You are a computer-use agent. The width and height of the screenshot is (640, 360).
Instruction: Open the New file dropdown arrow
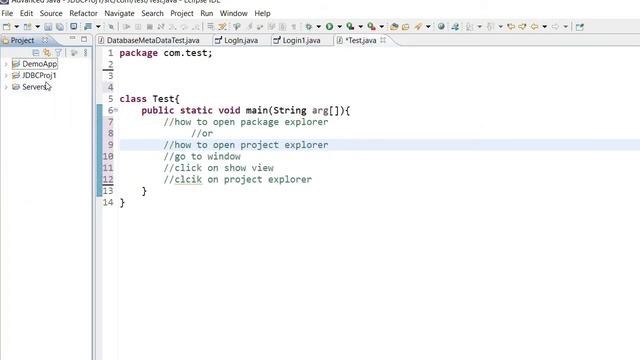pyautogui.click(x=17, y=27)
